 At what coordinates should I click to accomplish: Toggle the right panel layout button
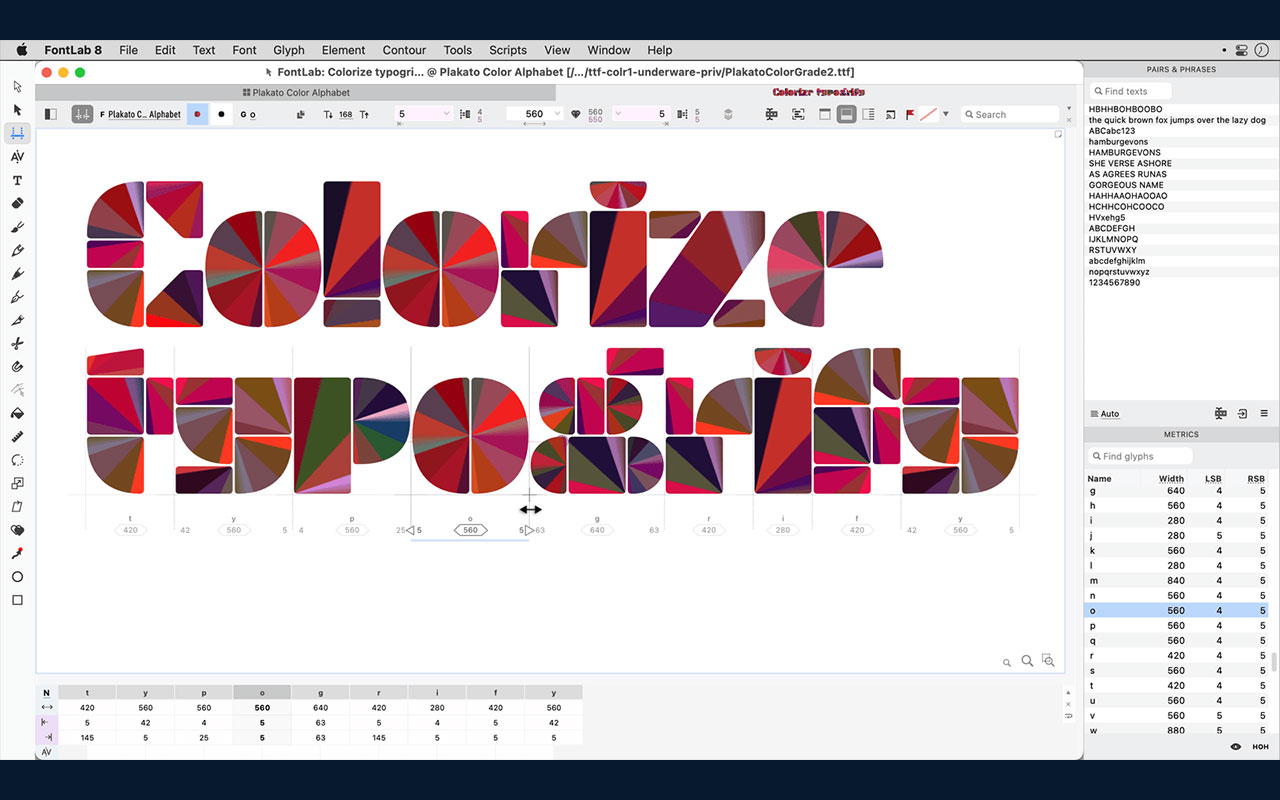pyautogui.click(x=868, y=114)
